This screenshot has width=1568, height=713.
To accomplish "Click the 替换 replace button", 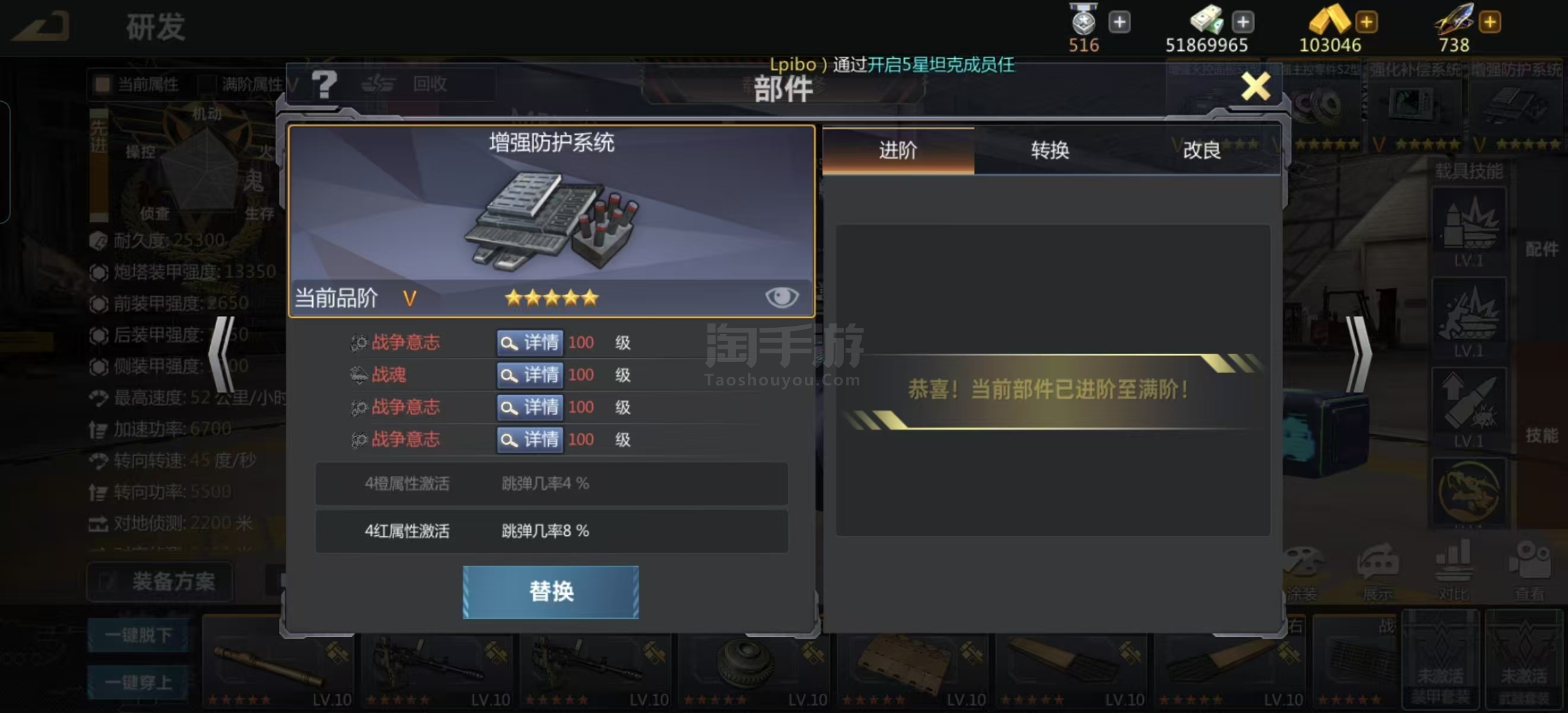I will coord(551,592).
